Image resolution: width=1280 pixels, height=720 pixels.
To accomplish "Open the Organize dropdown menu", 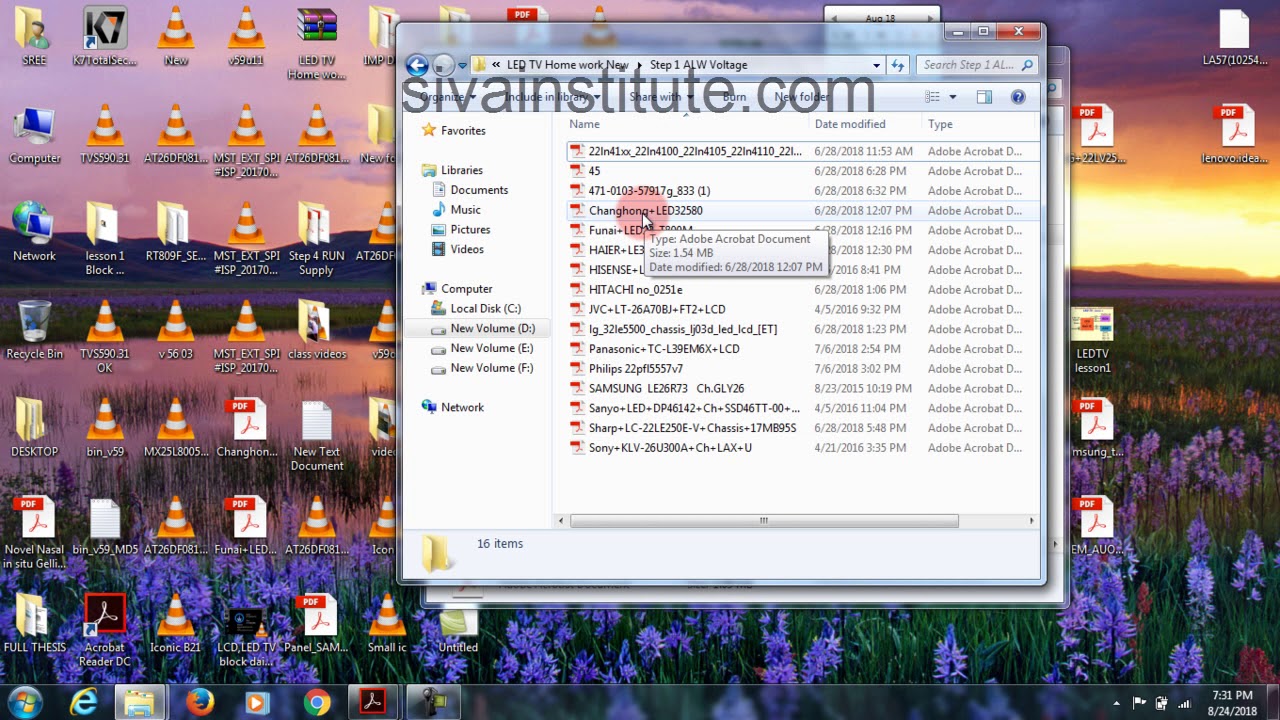I will tap(447, 97).
